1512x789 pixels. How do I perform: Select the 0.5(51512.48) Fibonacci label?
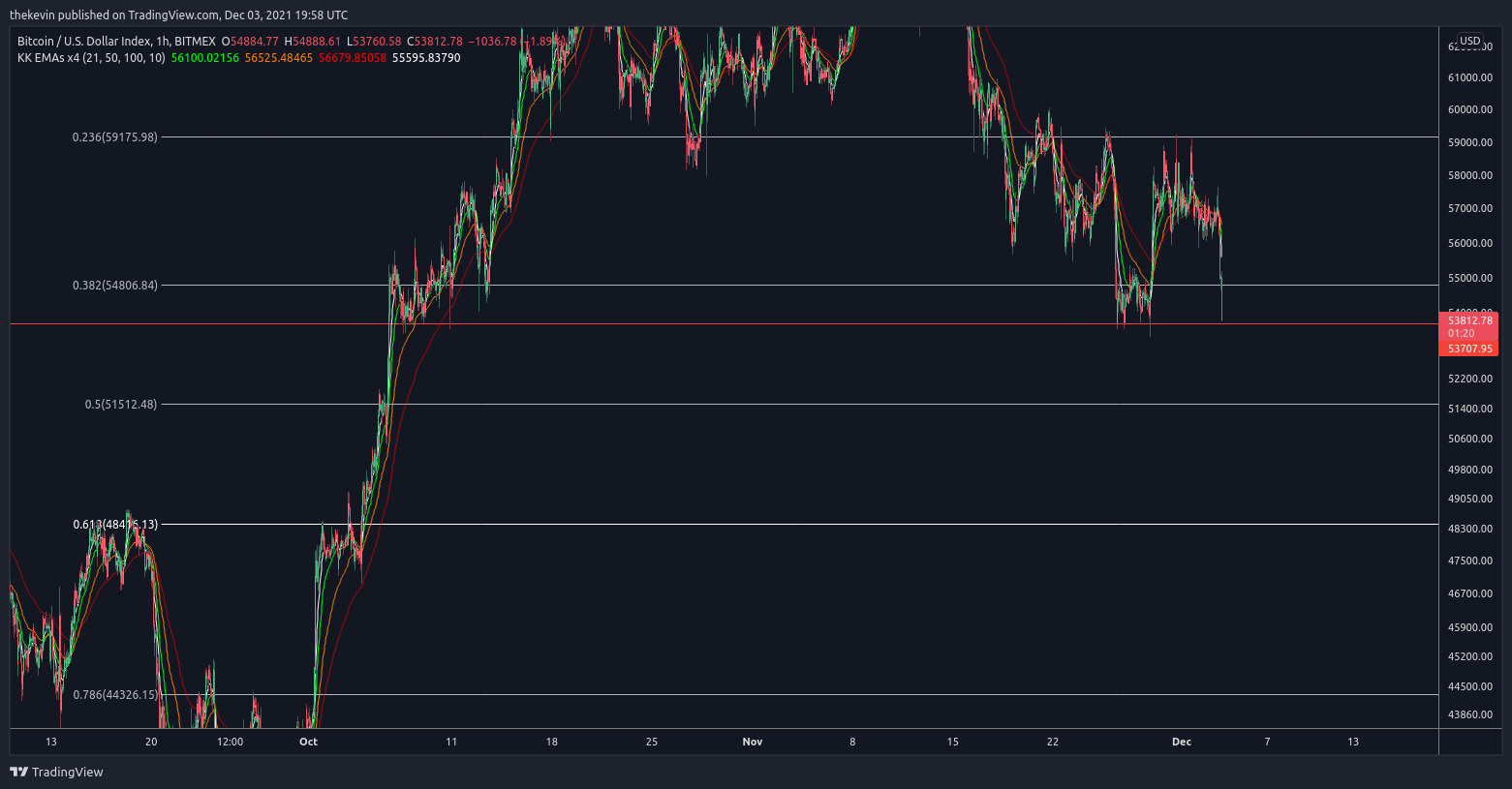[121, 405]
